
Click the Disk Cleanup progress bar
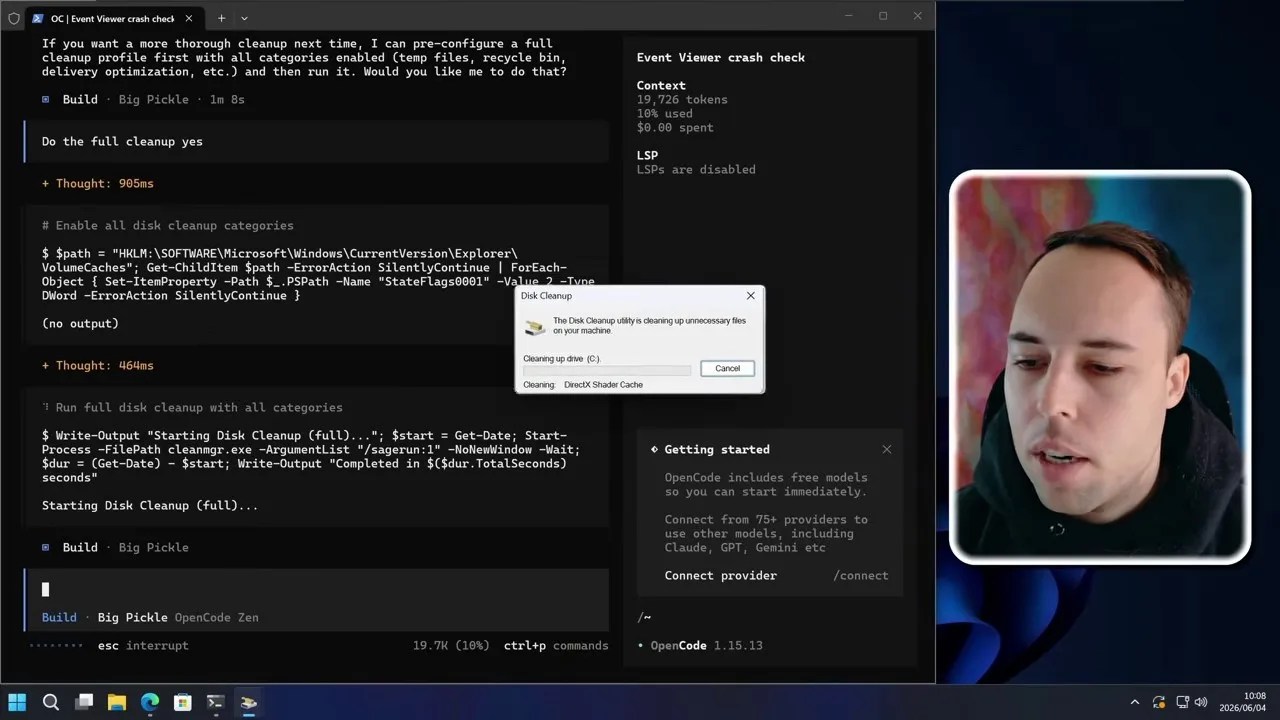coord(607,370)
